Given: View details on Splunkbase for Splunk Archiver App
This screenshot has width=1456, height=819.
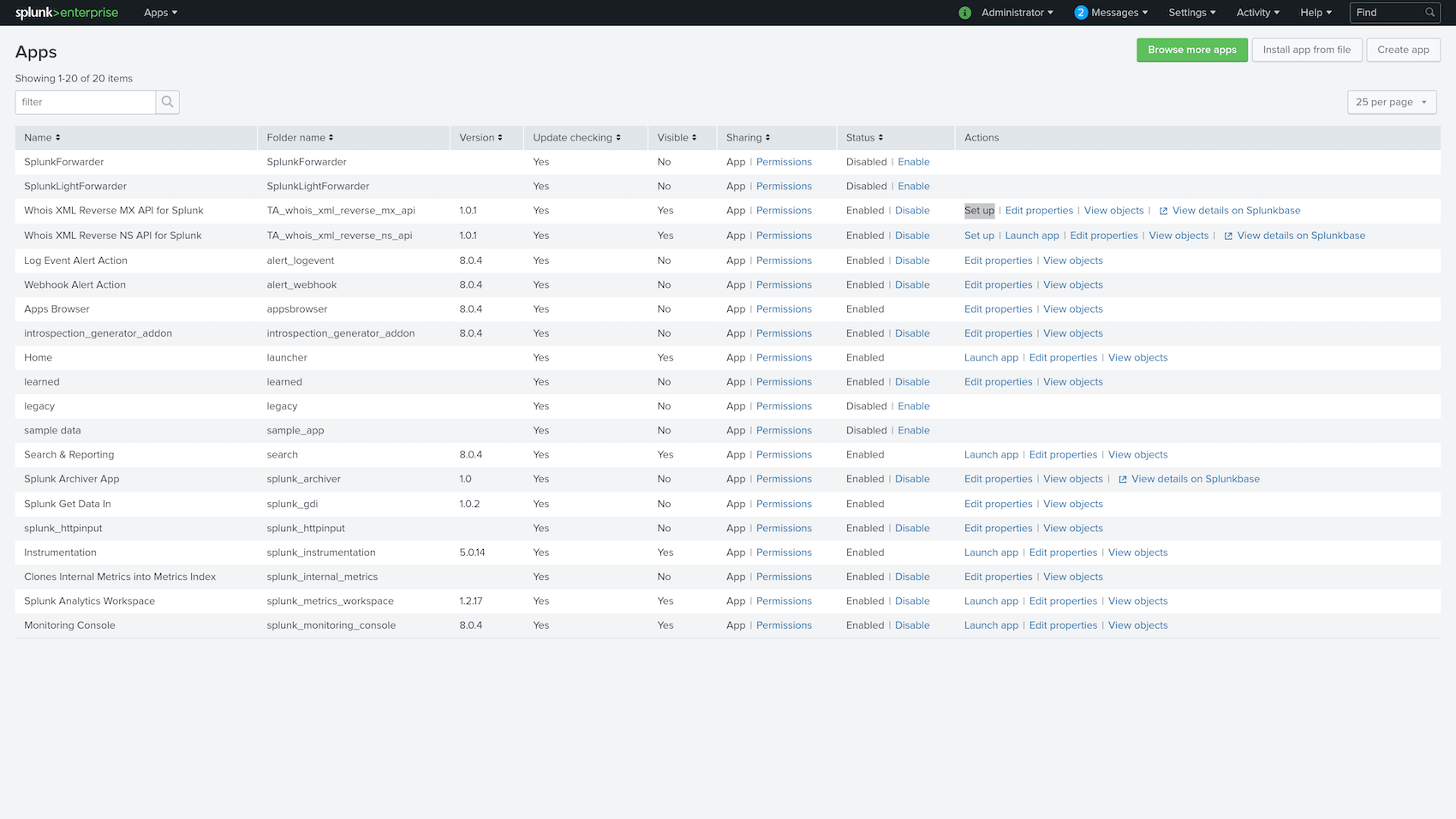Looking at the screenshot, I should click(1196, 479).
